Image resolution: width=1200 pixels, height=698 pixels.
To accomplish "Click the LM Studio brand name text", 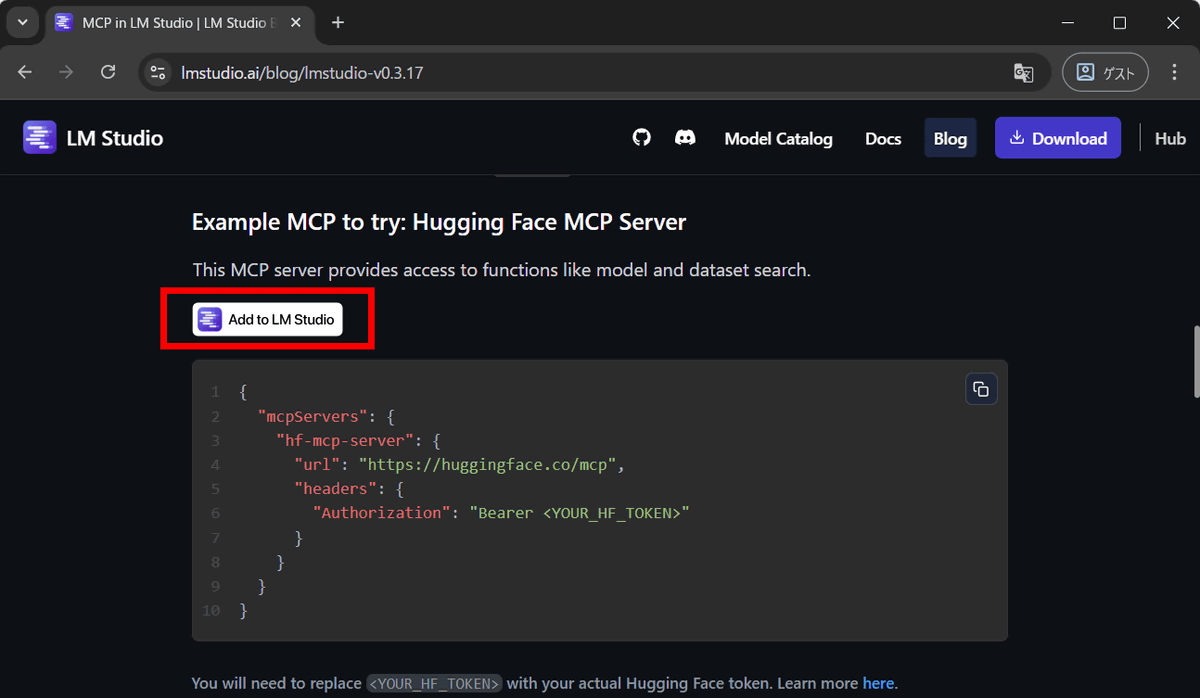I will 115,138.
